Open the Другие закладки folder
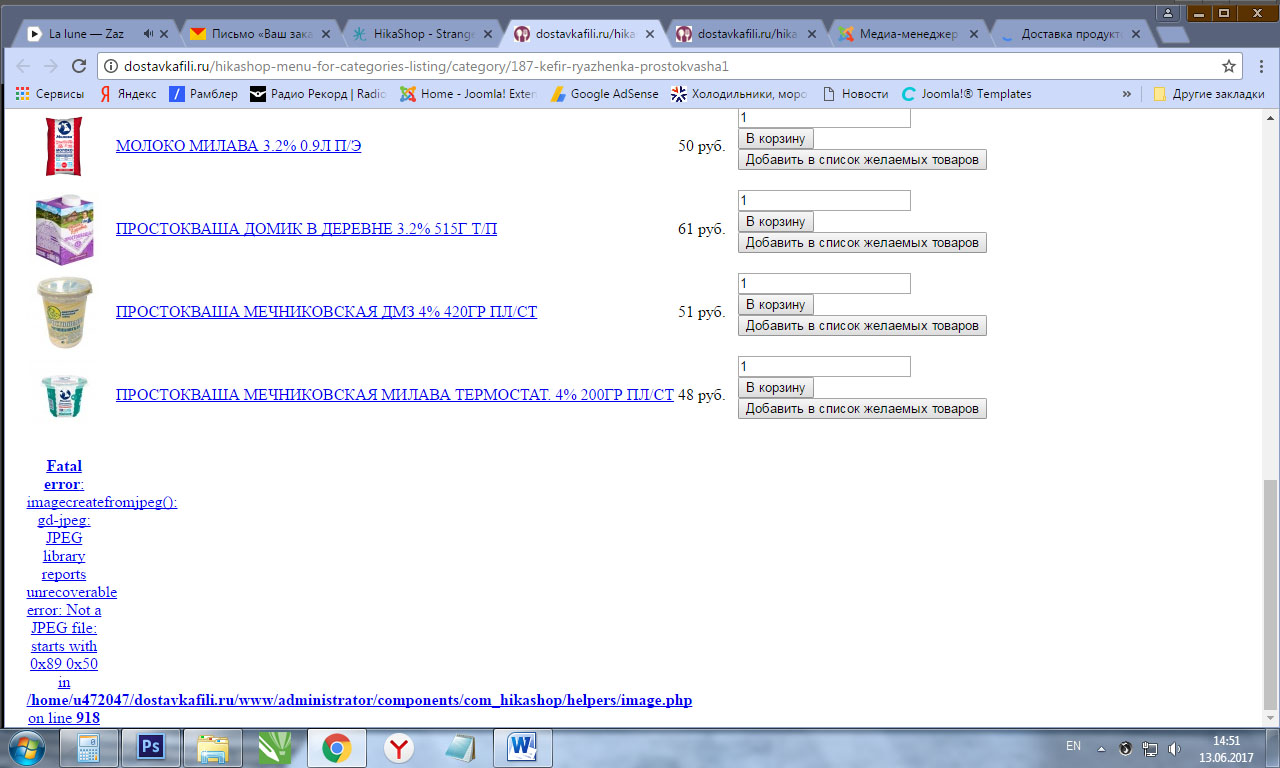Screen dimensions: 1280x768 click(1209, 94)
